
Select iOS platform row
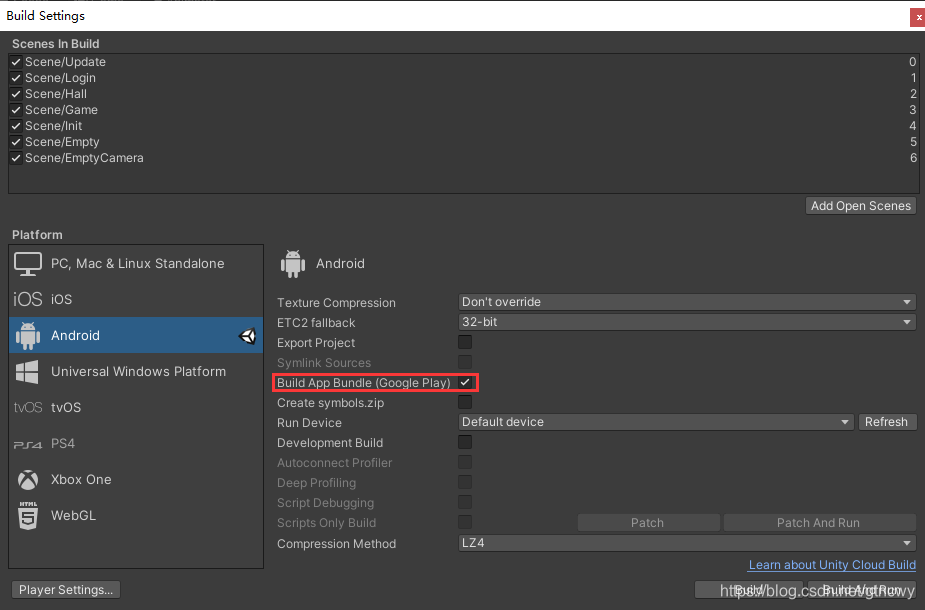[136, 299]
